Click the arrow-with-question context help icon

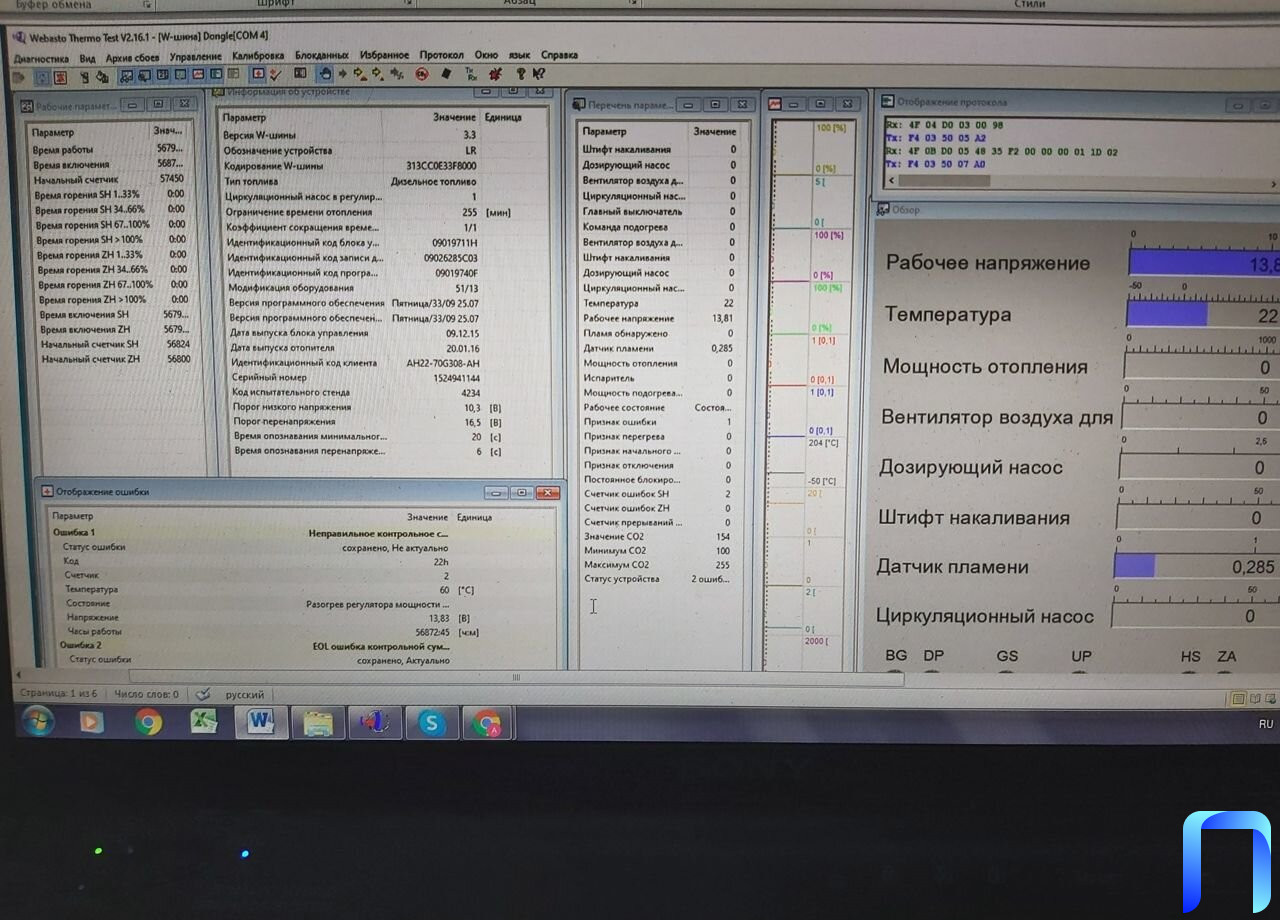(x=538, y=75)
